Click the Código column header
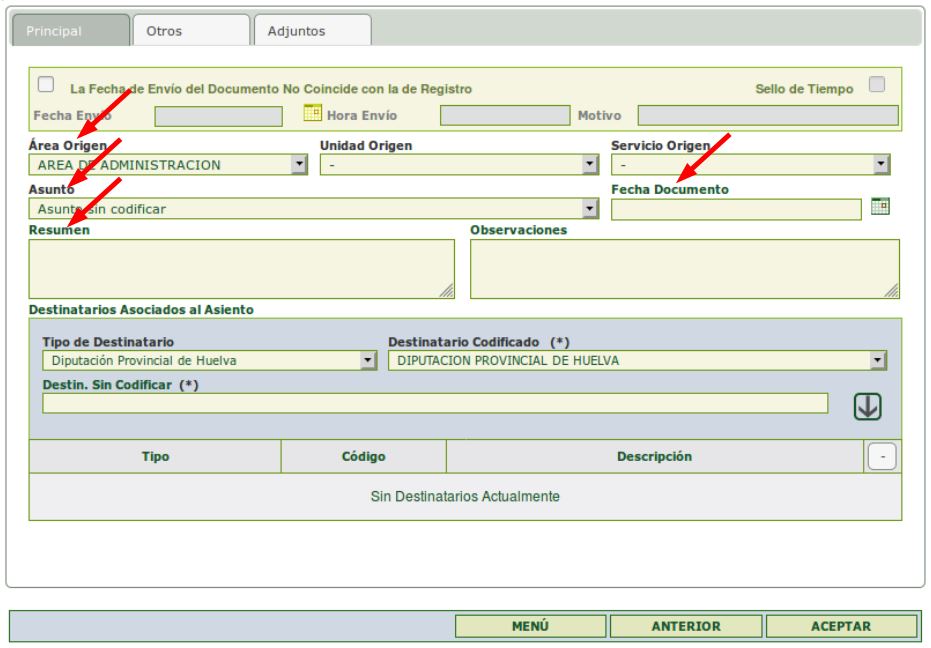Image resolution: width=931 pixels, height=648 pixels. (363, 456)
